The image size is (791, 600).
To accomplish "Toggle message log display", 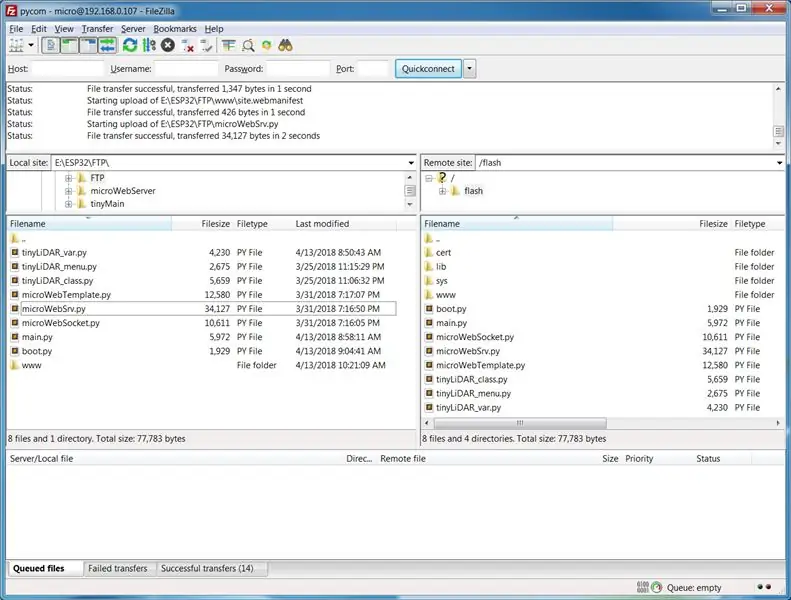I will pyautogui.click(x=50, y=46).
